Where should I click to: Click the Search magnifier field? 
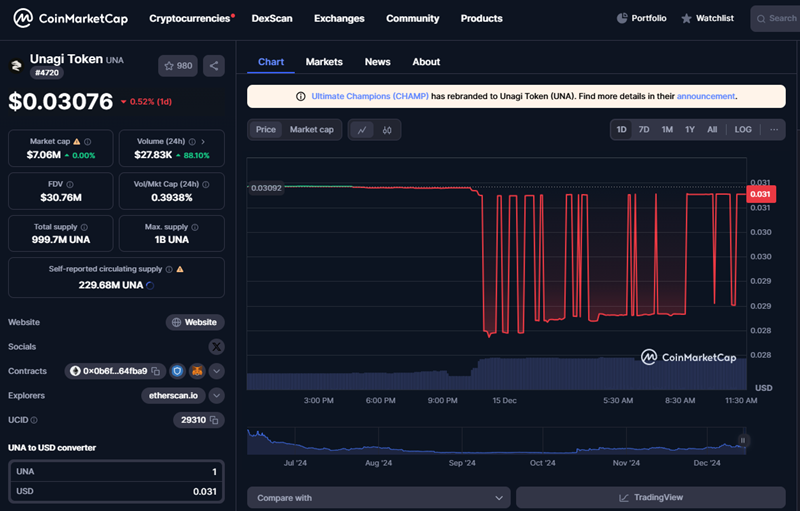click(x=776, y=18)
